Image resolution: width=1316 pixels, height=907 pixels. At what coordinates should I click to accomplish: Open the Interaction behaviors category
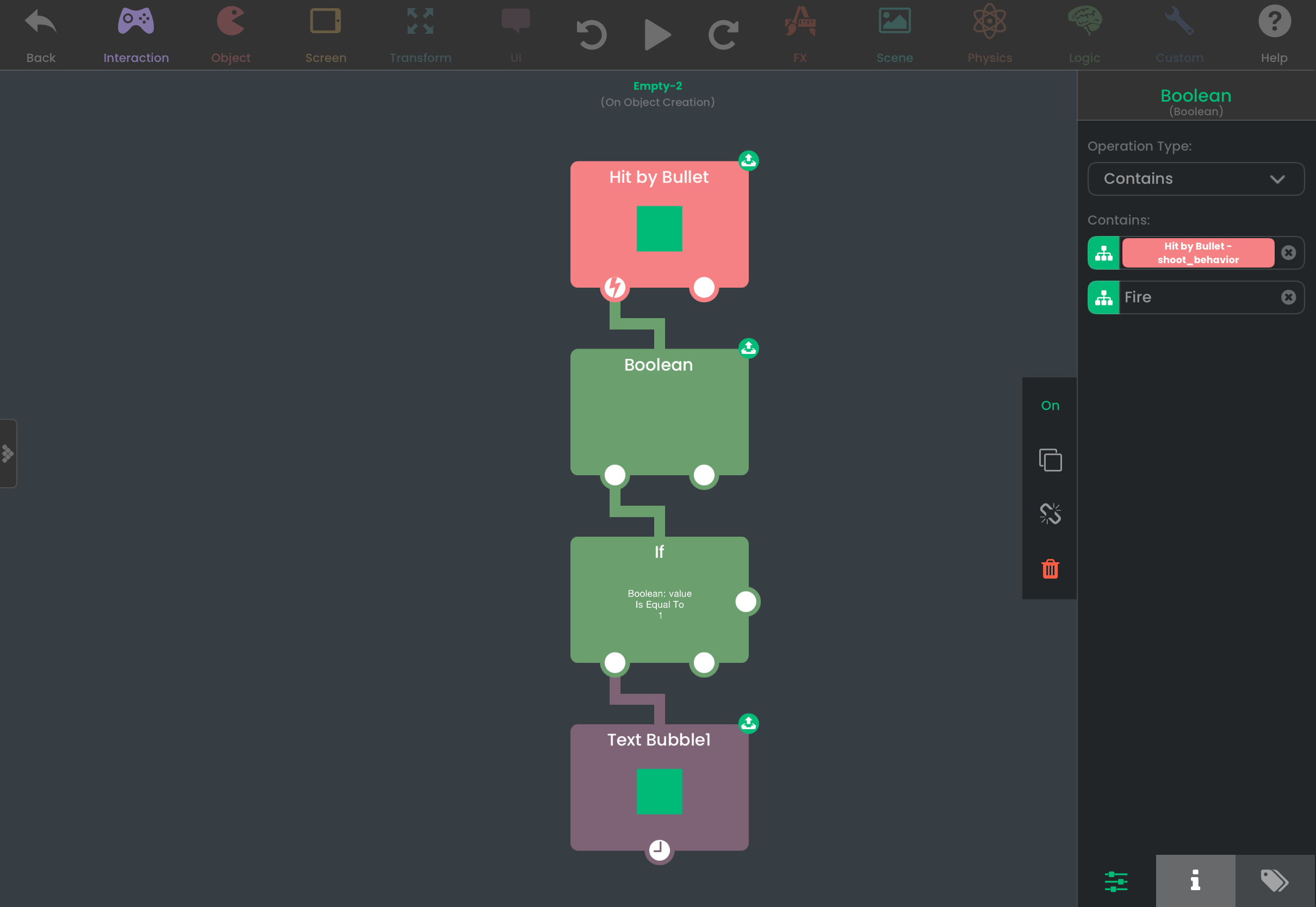[136, 34]
